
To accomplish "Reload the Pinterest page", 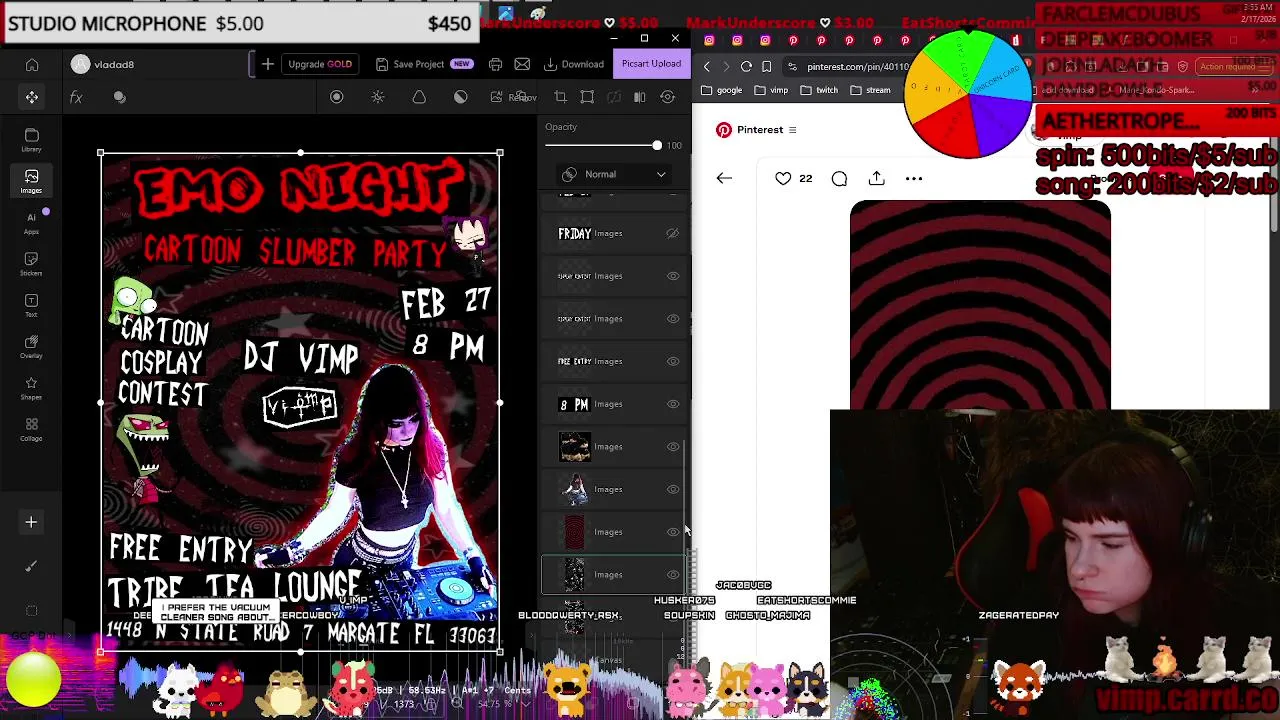I will (x=746, y=66).
